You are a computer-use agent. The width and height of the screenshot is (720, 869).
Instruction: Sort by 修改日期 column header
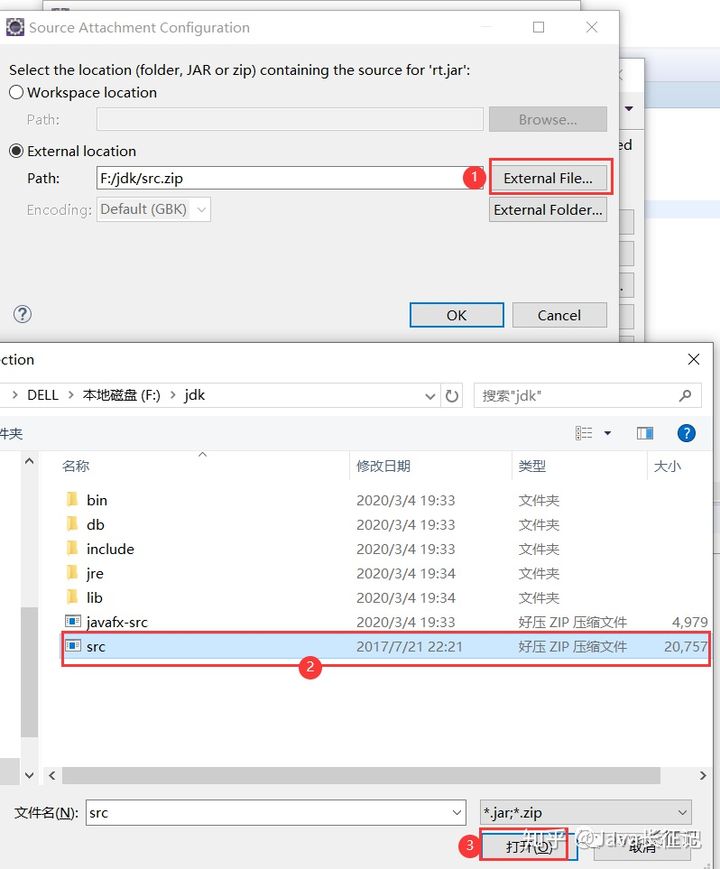383,466
